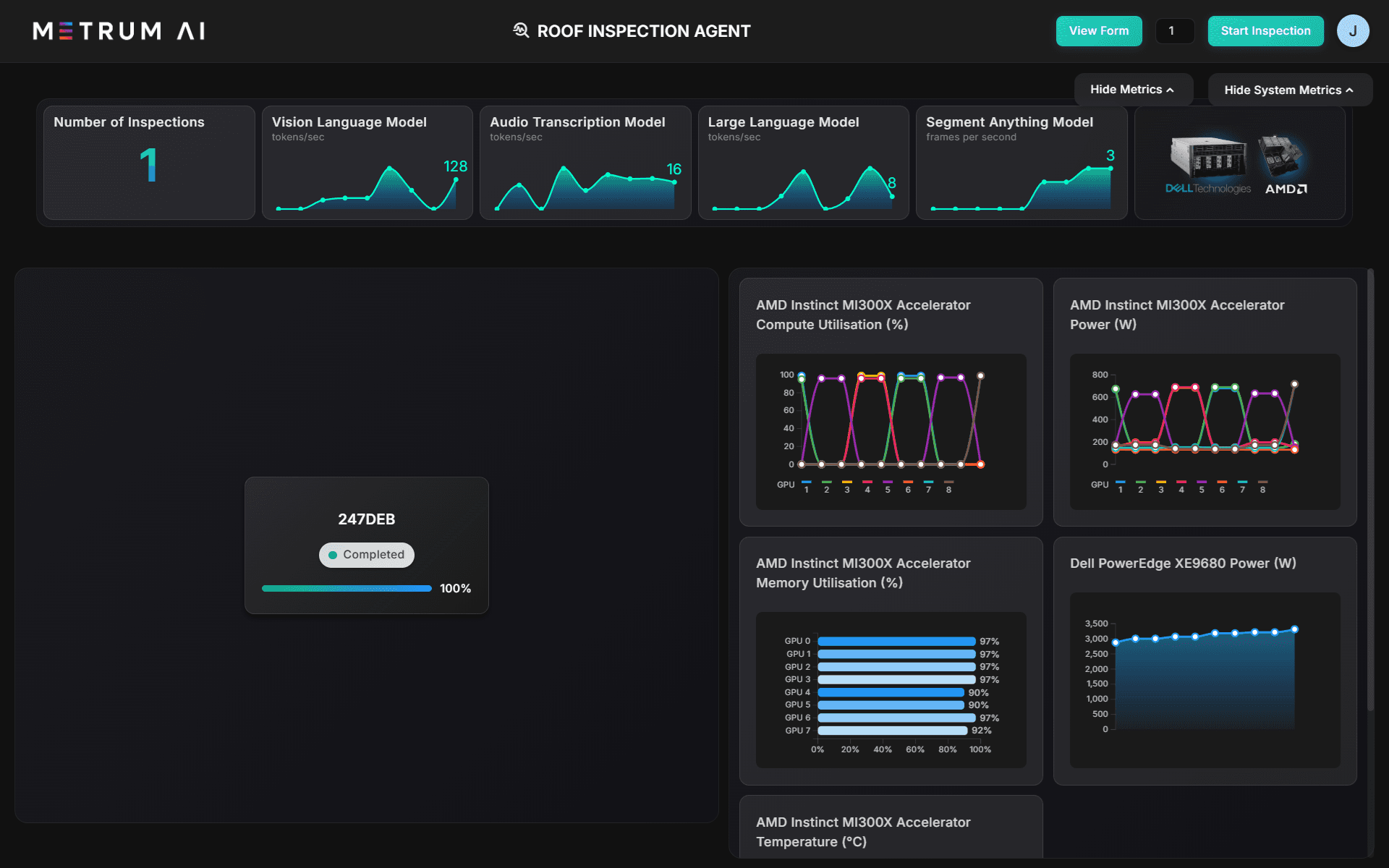Open the user avatar J menu
1389x868 pixels.
coord(1352,31)
